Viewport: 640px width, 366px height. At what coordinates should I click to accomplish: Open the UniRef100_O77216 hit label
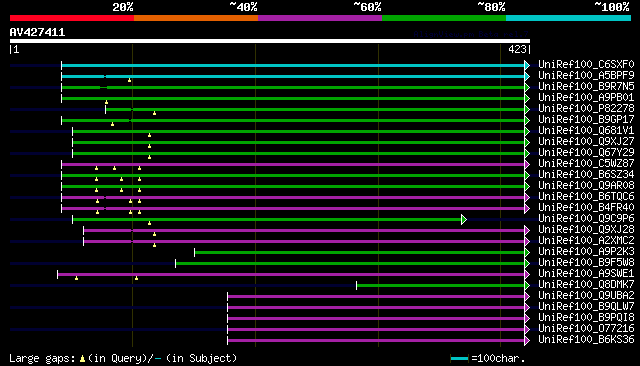(586, 329)
